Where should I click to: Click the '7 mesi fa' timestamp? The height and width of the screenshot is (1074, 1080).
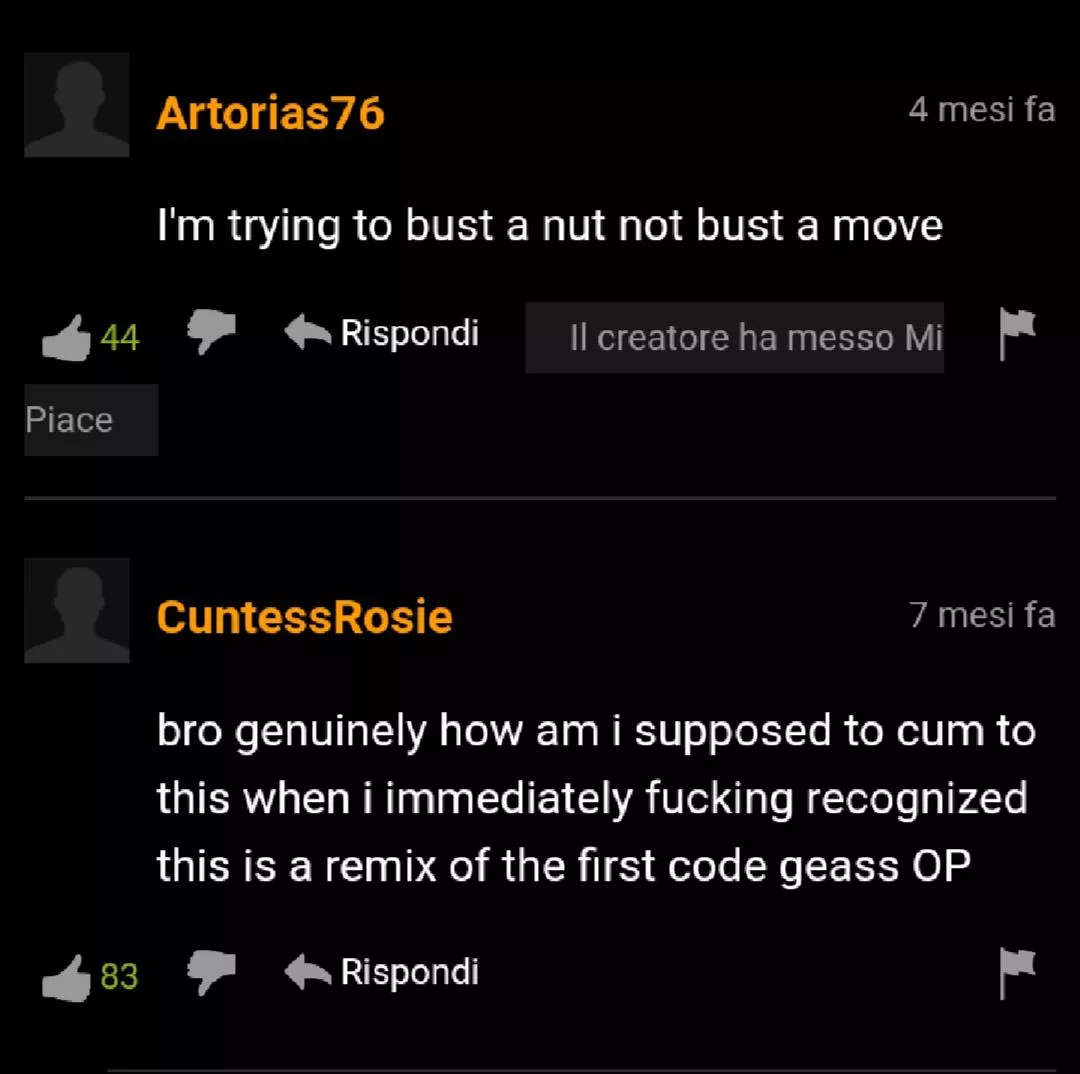click(982, 615)
